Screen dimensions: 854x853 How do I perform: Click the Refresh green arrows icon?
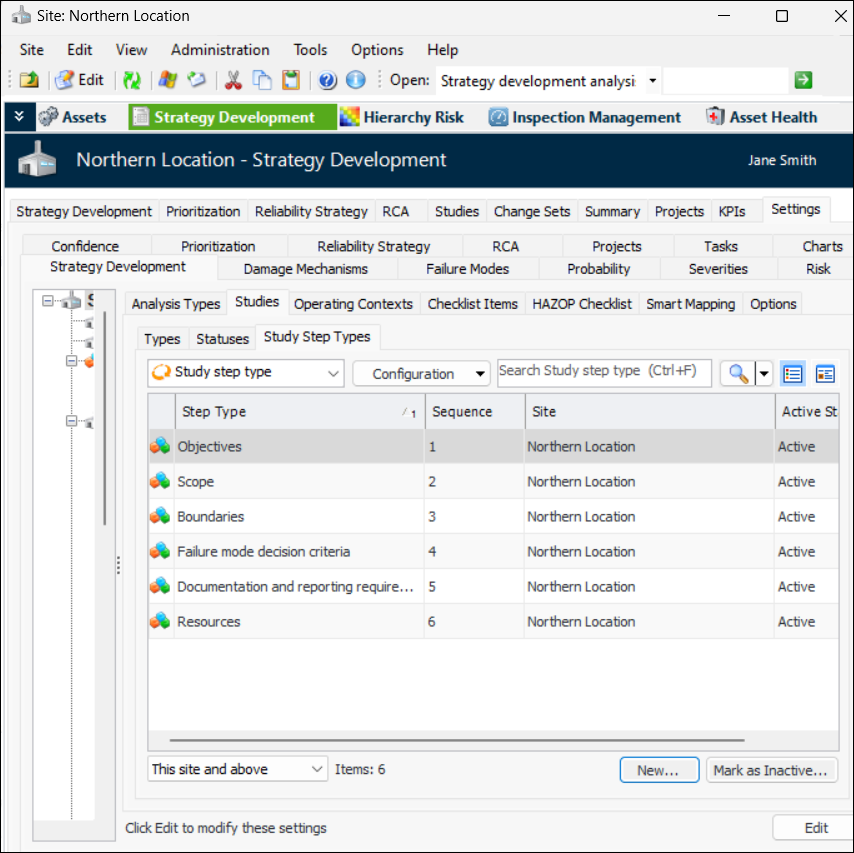[131, 81]
